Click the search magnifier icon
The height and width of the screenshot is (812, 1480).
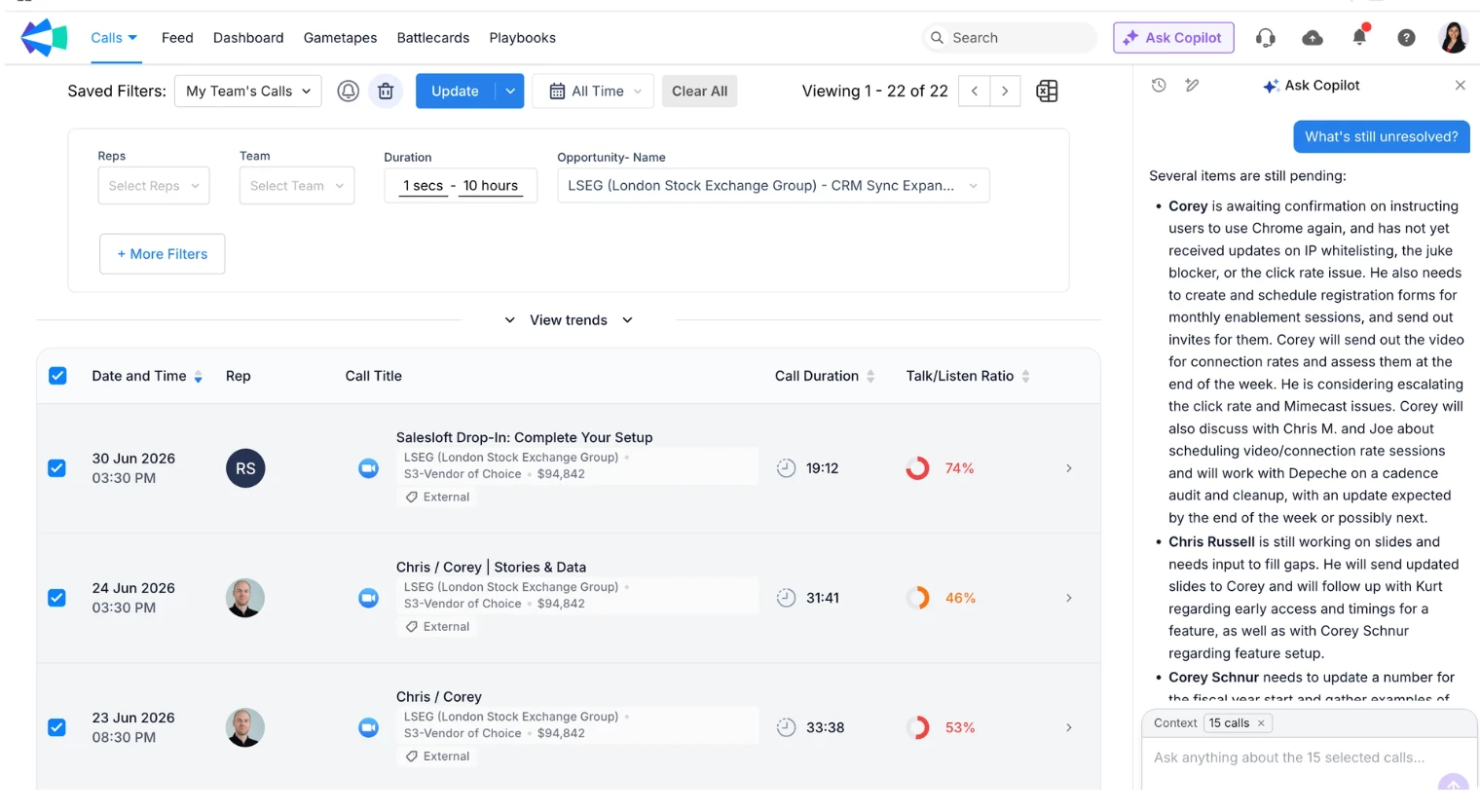pyautogui.click(x=937, y=38)
